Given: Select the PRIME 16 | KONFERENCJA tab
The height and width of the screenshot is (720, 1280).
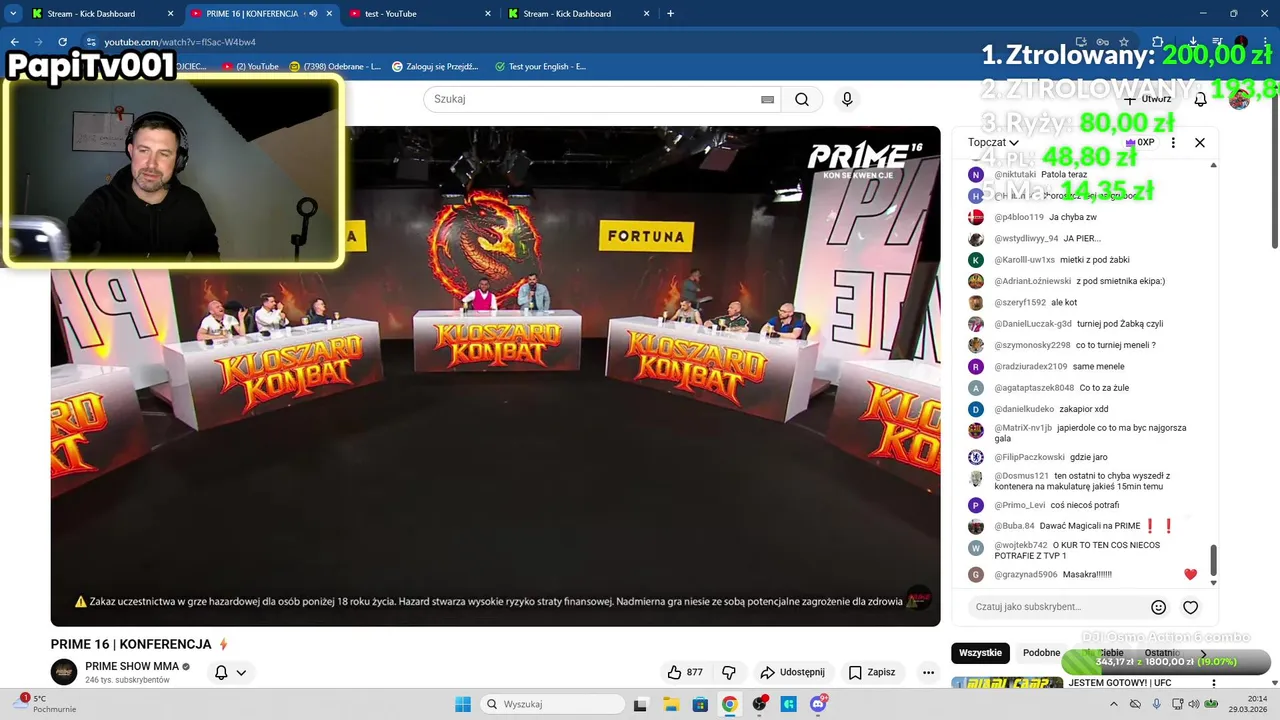Looking at the screenshot, I should click(x=261, y=14).
